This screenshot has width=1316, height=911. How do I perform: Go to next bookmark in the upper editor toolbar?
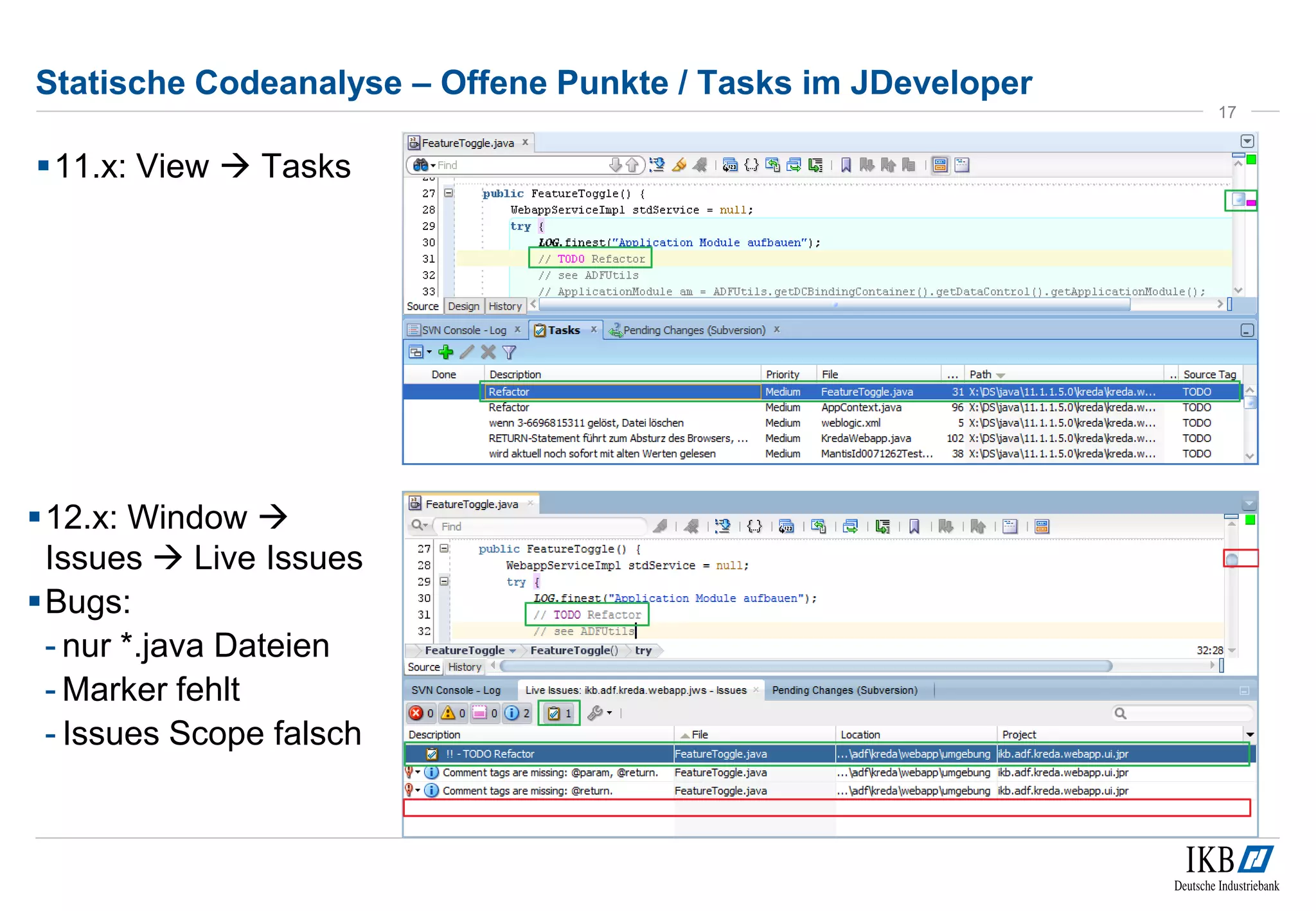(x=867, y=165)
